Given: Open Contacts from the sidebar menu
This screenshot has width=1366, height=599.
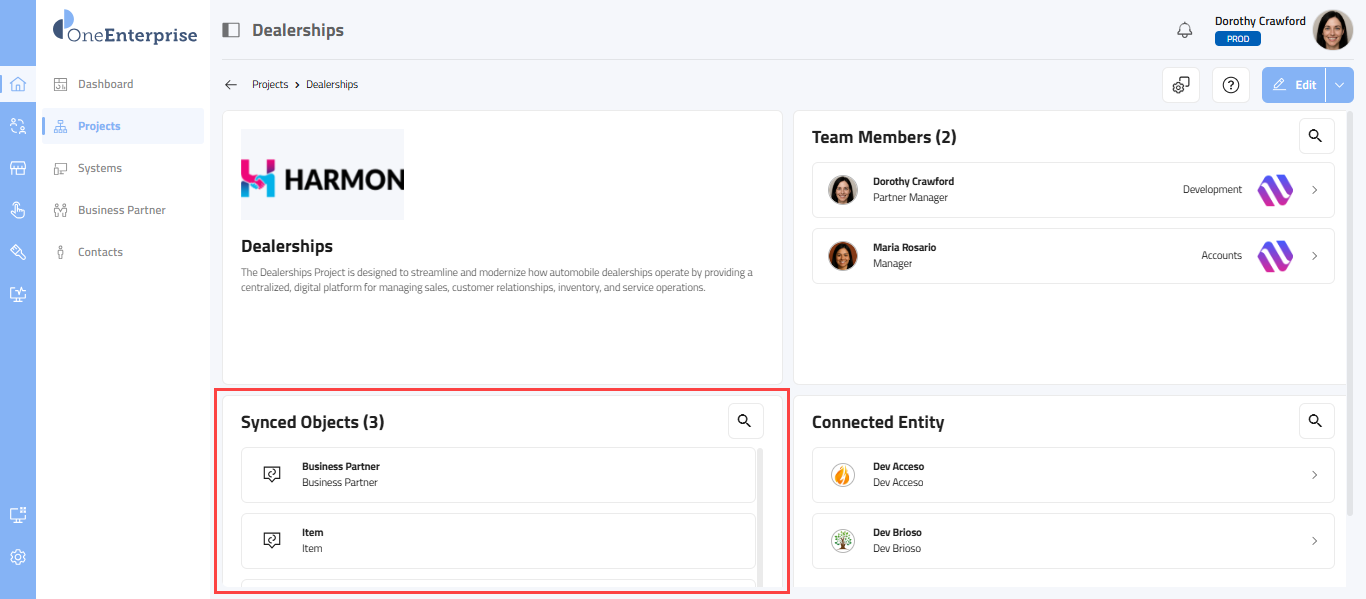Looking at the screenshot, I should pos(100,252).
